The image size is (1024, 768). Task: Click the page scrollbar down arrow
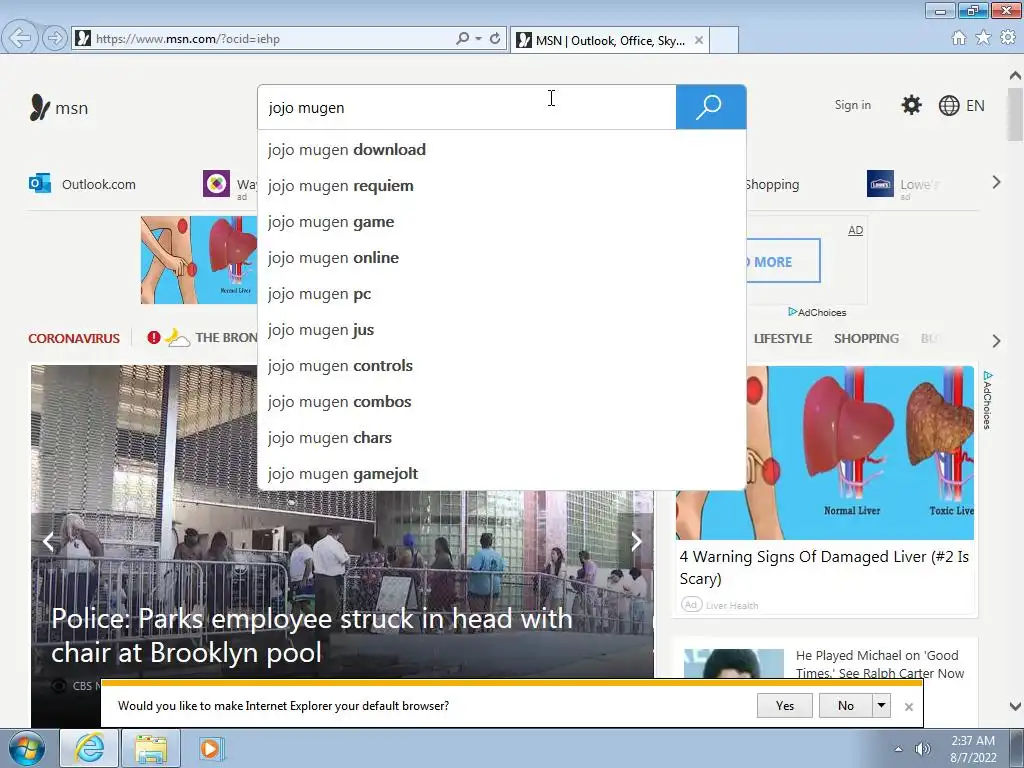pyautogui.click(x=1015, y=707)
